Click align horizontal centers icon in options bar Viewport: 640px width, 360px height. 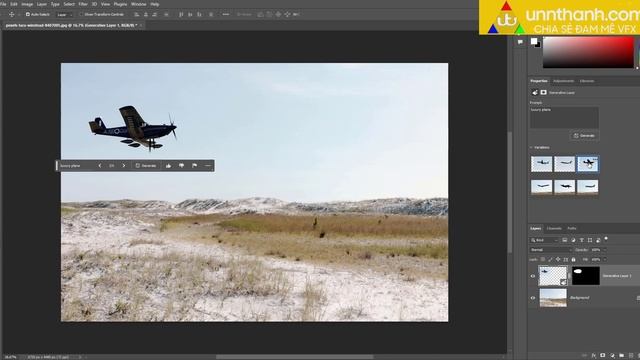tap(146, 14)
